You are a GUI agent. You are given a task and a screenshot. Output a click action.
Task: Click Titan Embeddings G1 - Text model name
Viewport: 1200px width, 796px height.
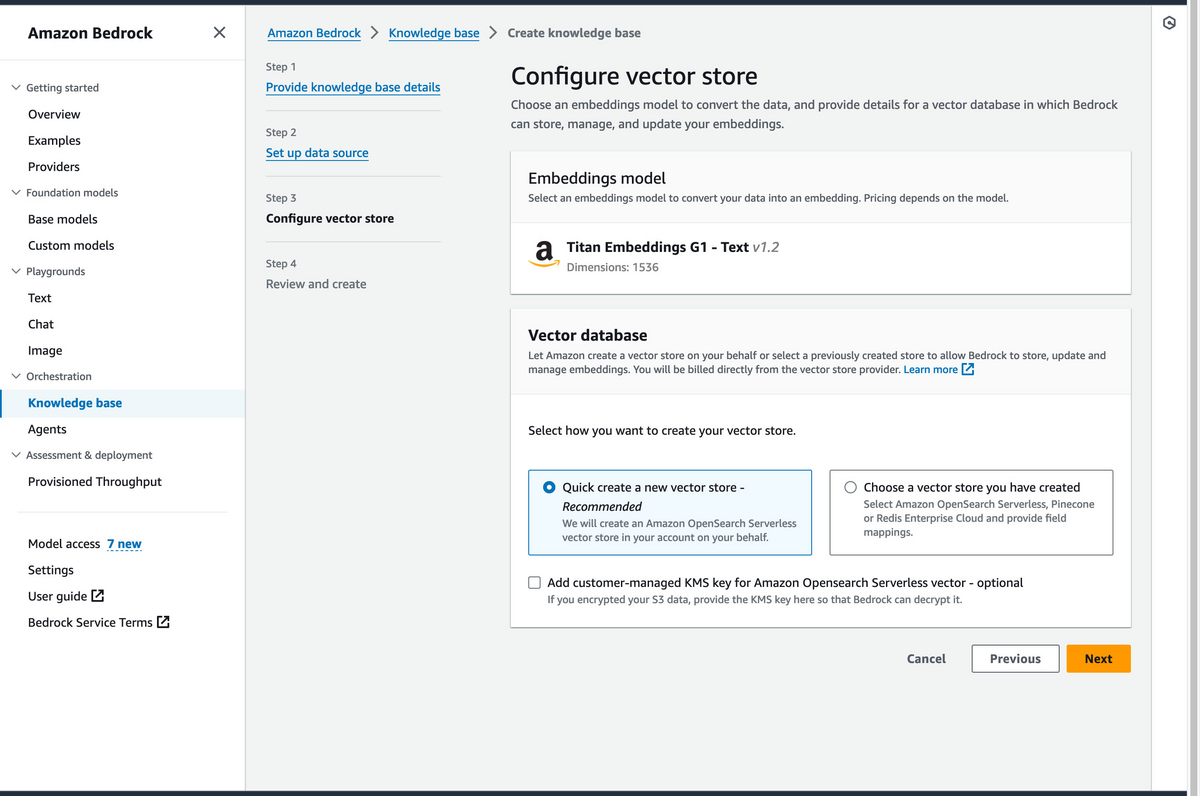point(658,247)
